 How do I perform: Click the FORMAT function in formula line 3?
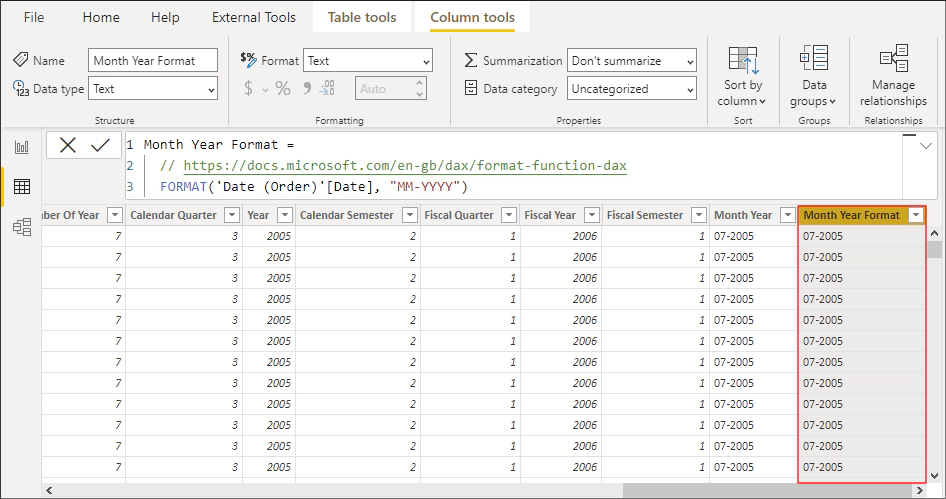(x=183, y=186)
